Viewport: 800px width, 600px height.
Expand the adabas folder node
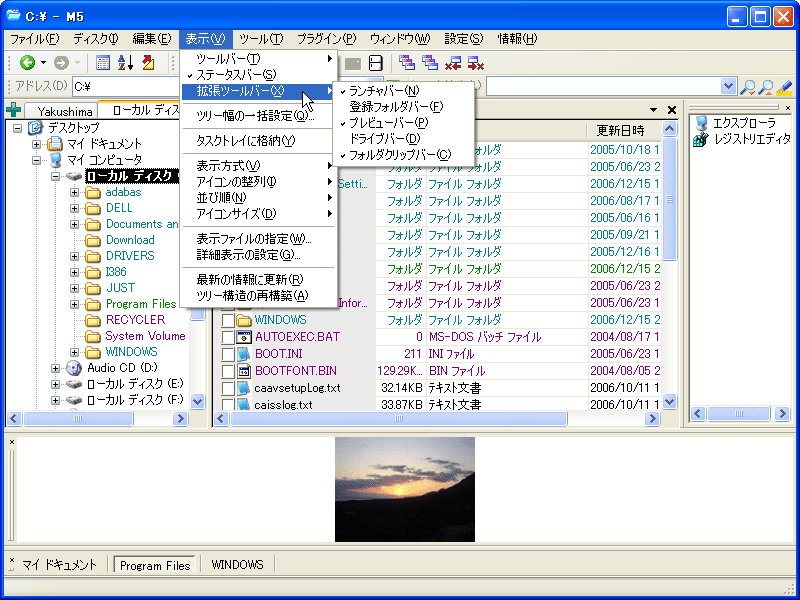coord(74,192)
